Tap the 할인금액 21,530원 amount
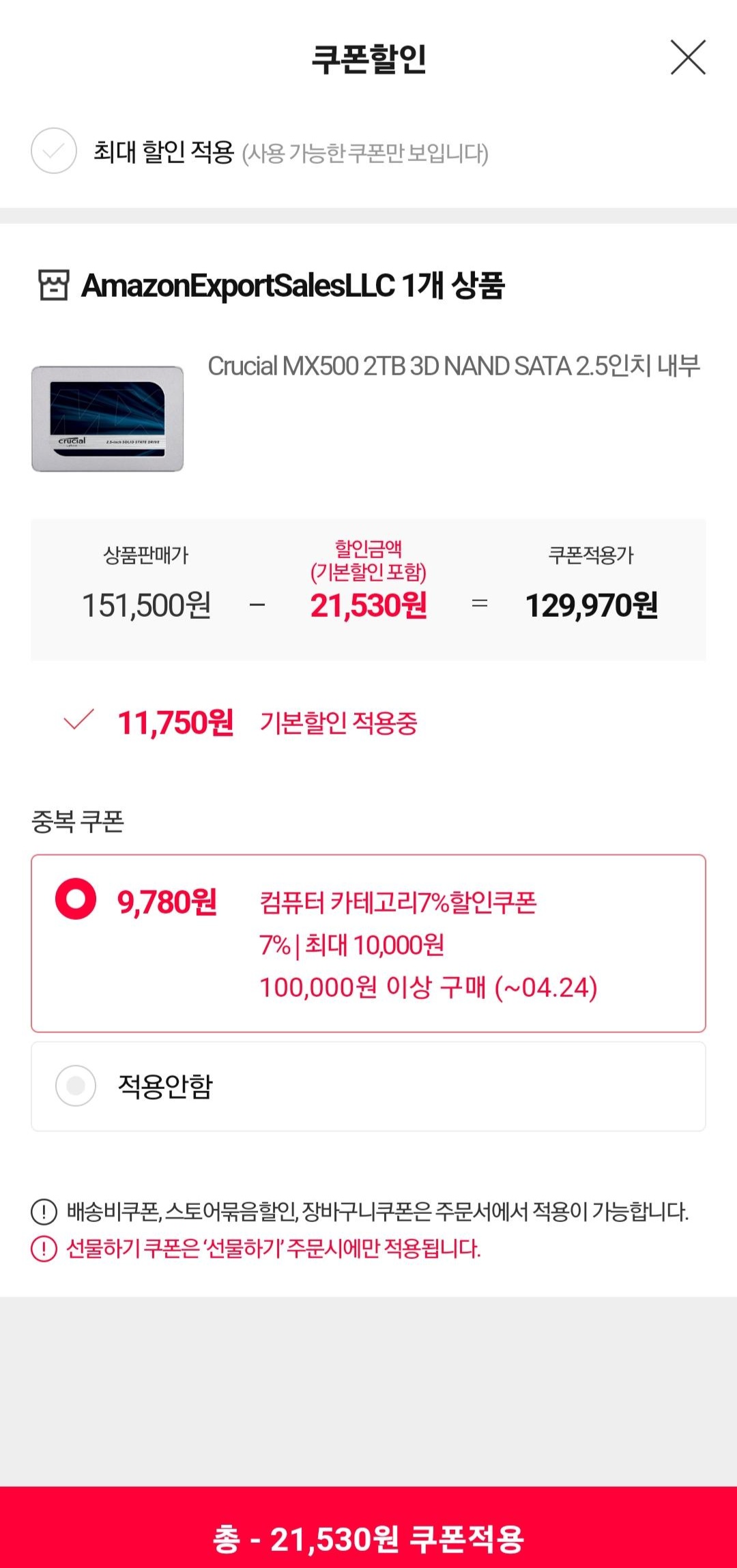 (369, 605)
